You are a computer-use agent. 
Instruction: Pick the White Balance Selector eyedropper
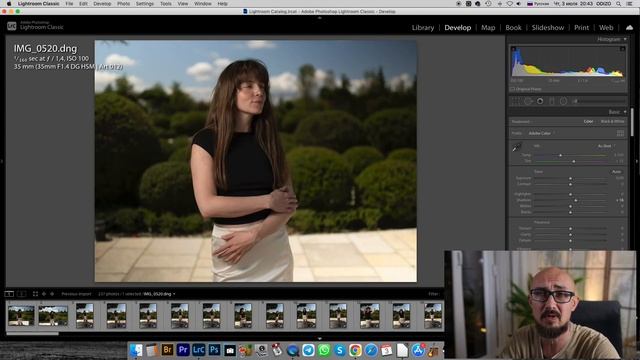(517, 147)
